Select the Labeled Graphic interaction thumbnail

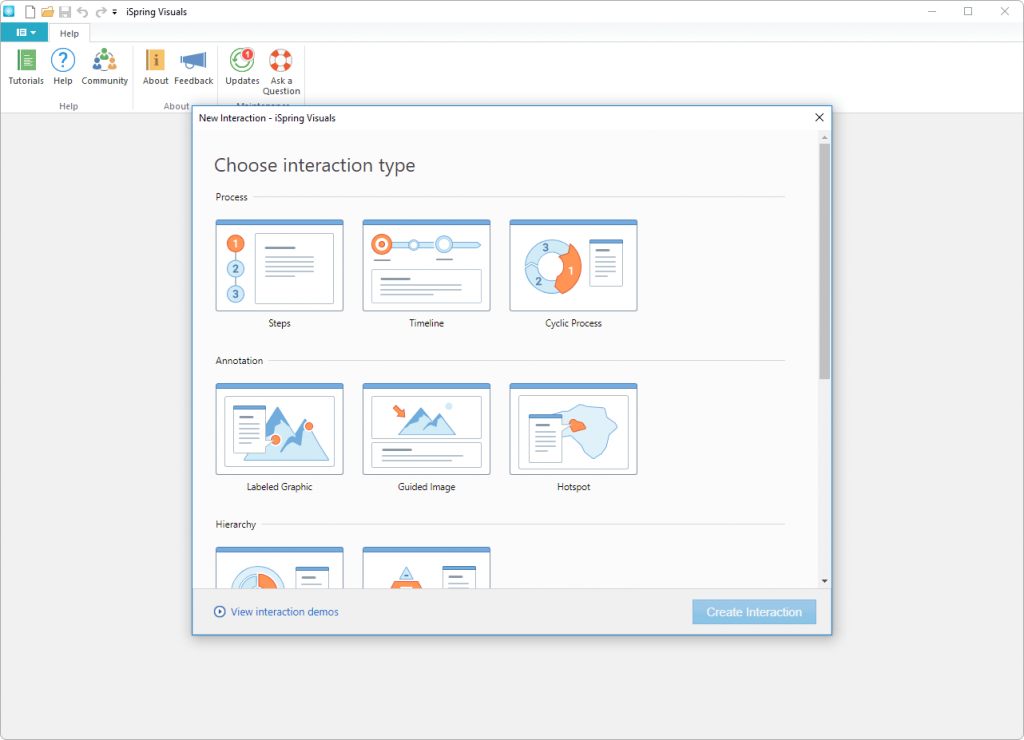(x=280, y=429)
